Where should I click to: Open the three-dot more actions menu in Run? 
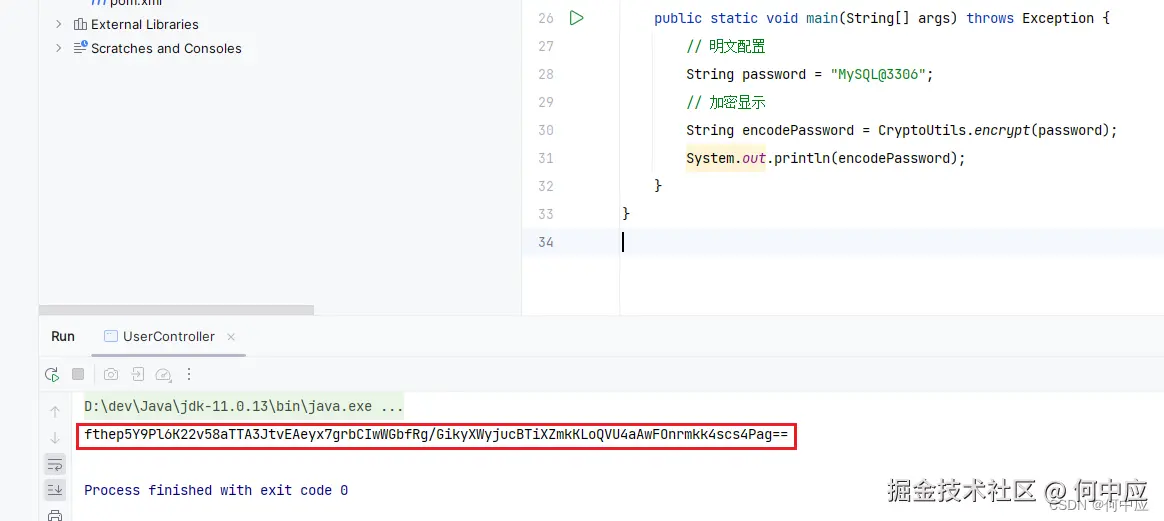pos(189,374)
